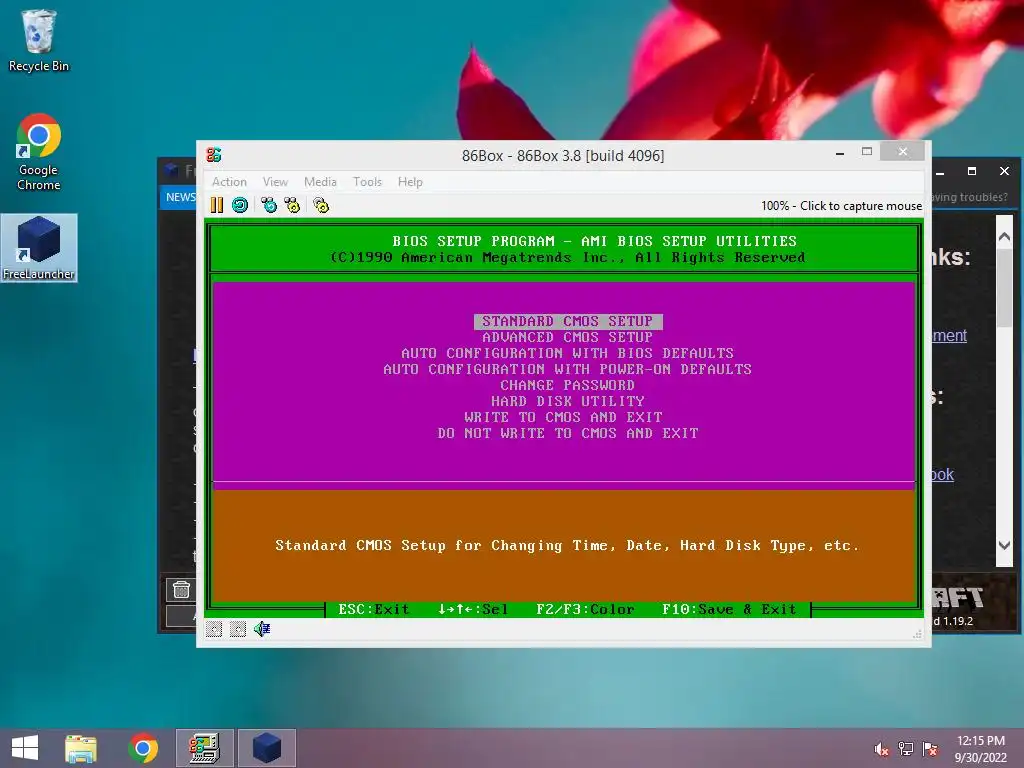
Task: Click scroll up arrow in FreeLauncher window
Action: [1004, 238]
